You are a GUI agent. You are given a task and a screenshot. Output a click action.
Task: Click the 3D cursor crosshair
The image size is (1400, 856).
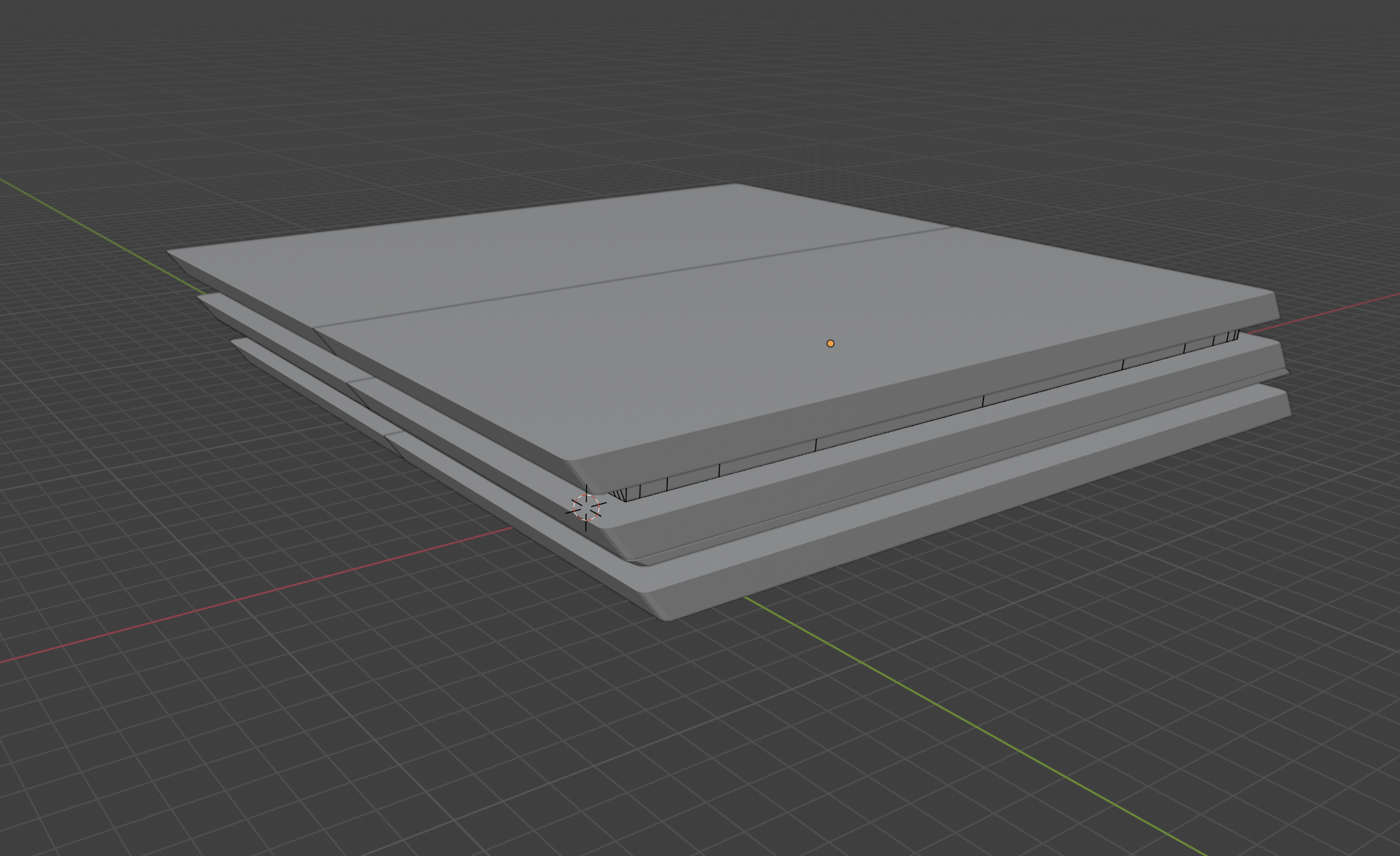pyautogui.click(x=586, y=508)
